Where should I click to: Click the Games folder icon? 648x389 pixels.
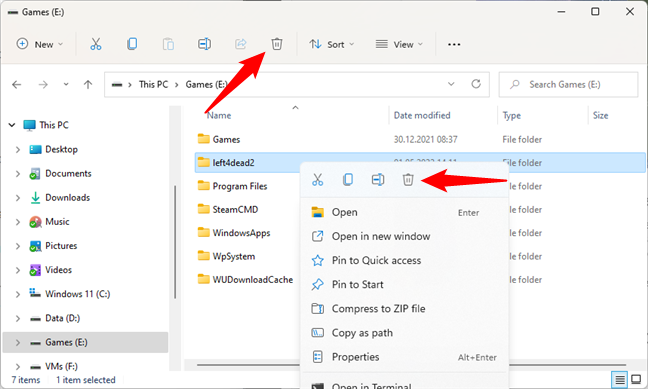[203, 138]
